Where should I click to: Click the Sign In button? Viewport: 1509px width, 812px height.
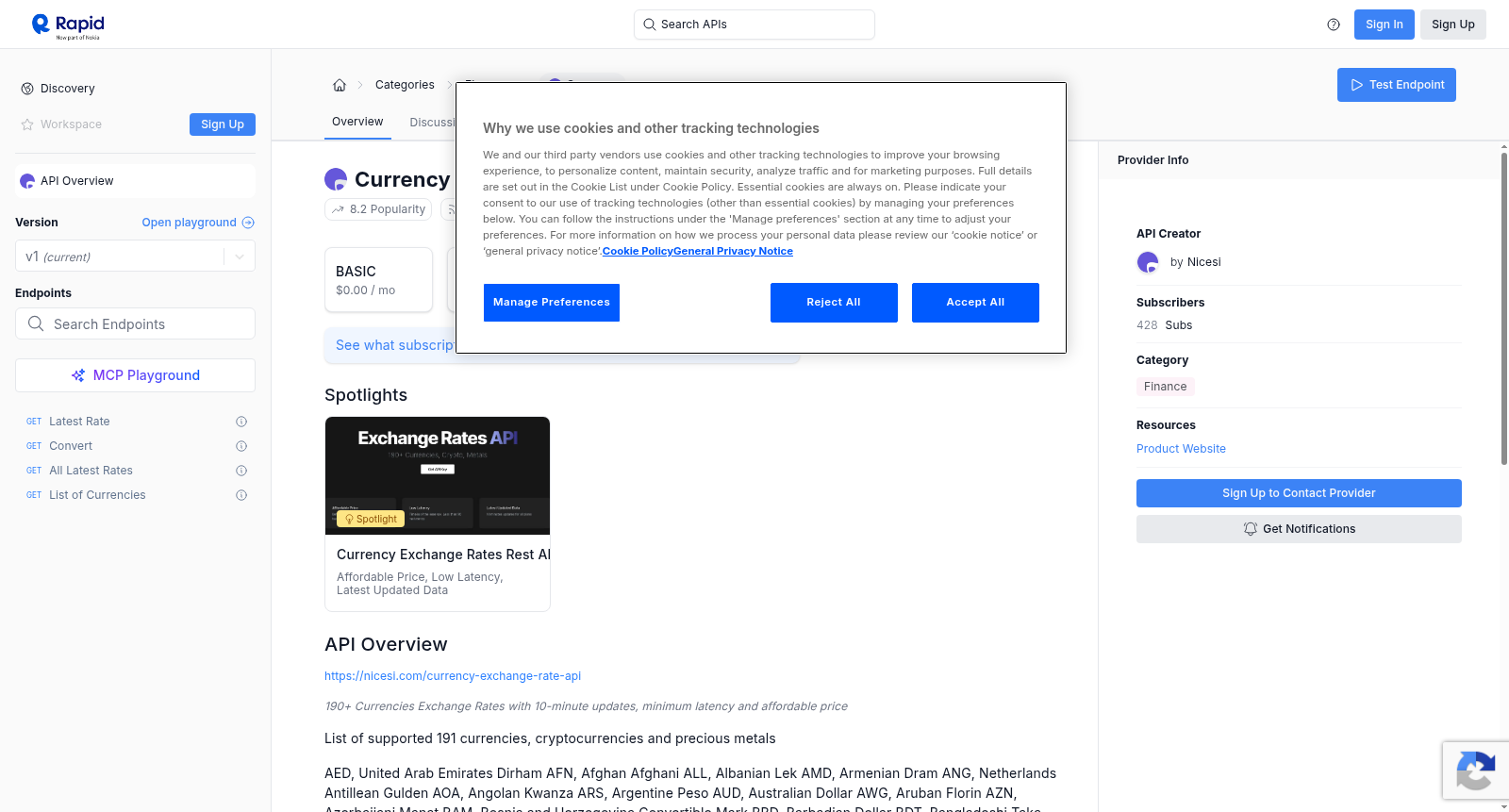coord(1384,25)
